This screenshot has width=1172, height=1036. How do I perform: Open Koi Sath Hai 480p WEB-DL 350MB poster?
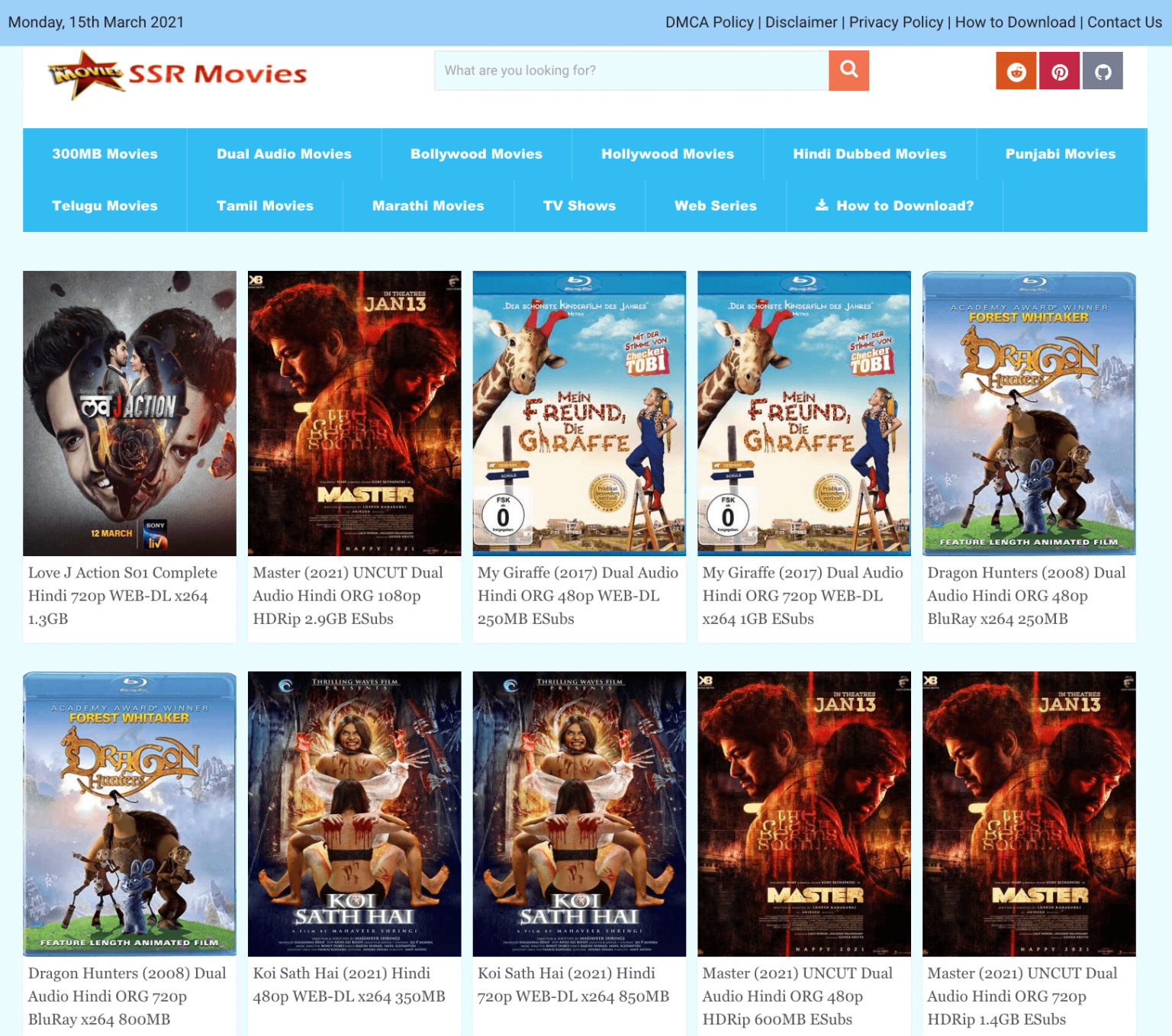354,813
